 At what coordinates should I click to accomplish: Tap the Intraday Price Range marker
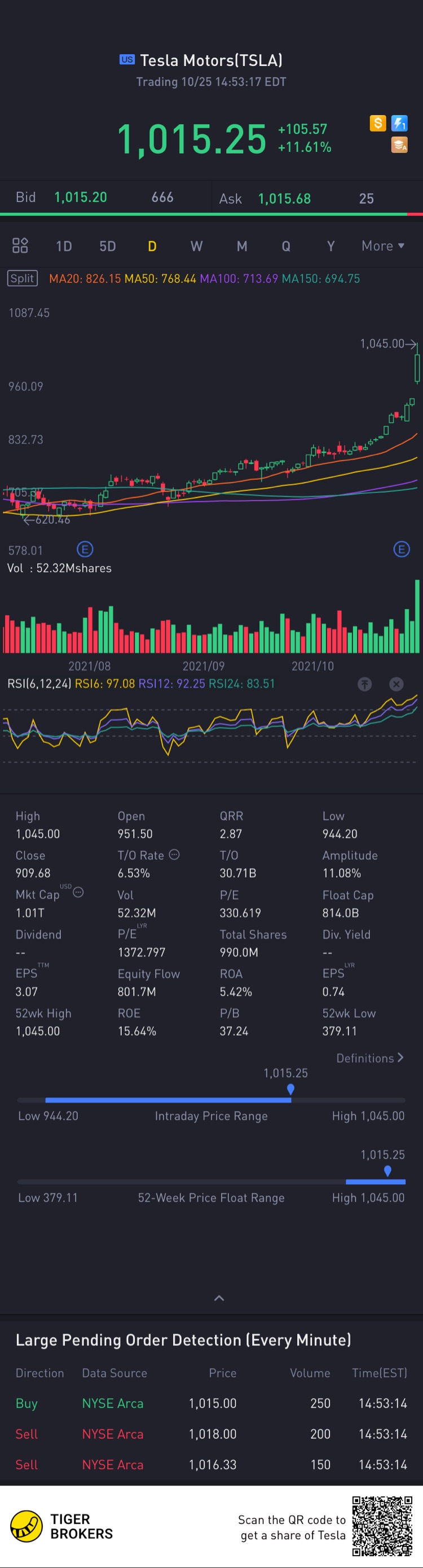(x=290, y=1089)
